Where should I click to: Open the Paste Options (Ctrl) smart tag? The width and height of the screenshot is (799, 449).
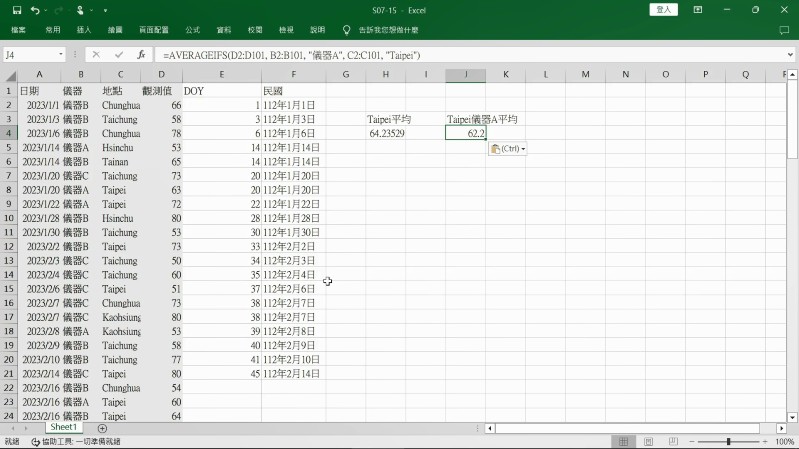tap(508, 148)
